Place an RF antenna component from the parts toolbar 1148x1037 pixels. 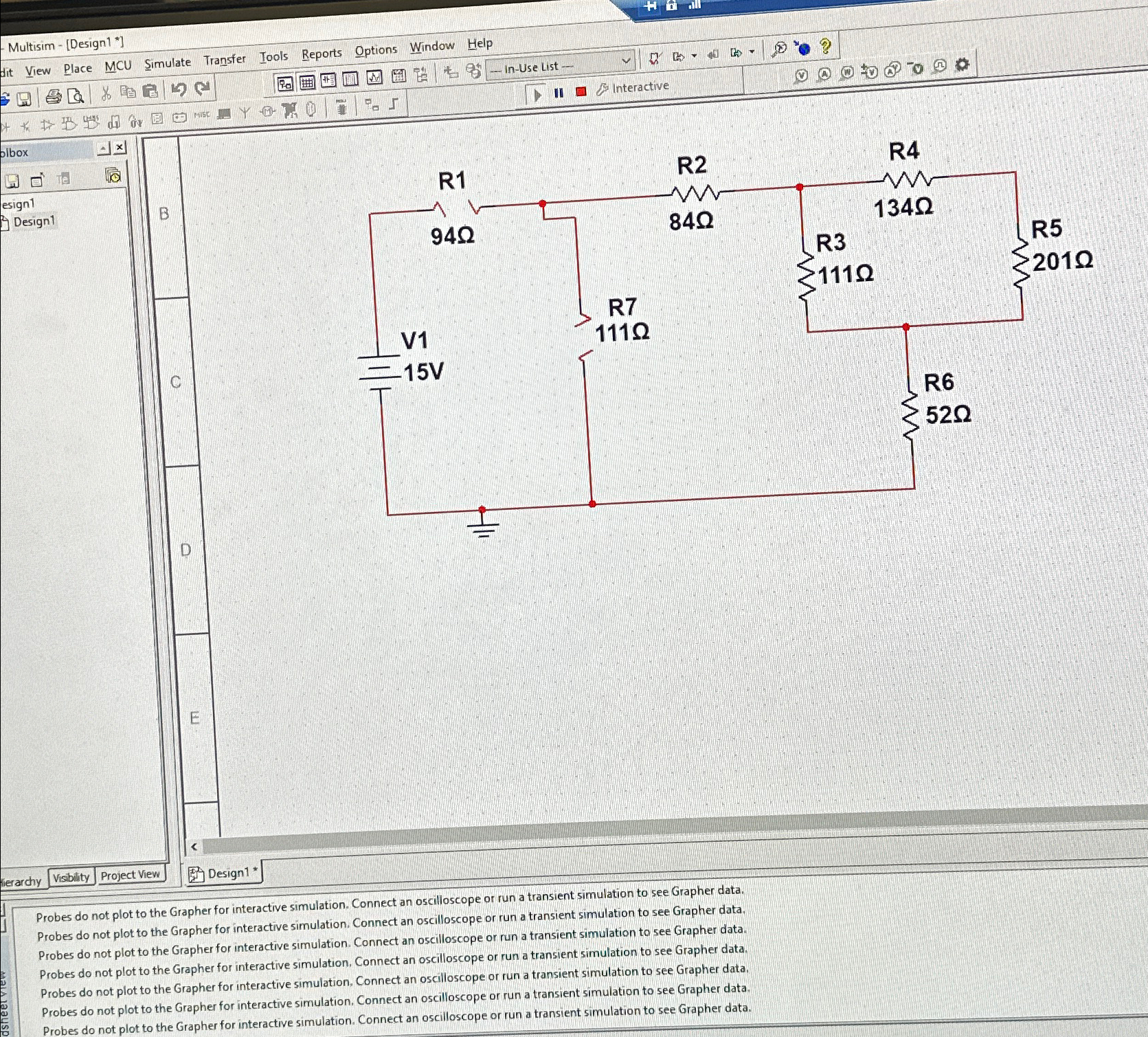click(245, 112)
